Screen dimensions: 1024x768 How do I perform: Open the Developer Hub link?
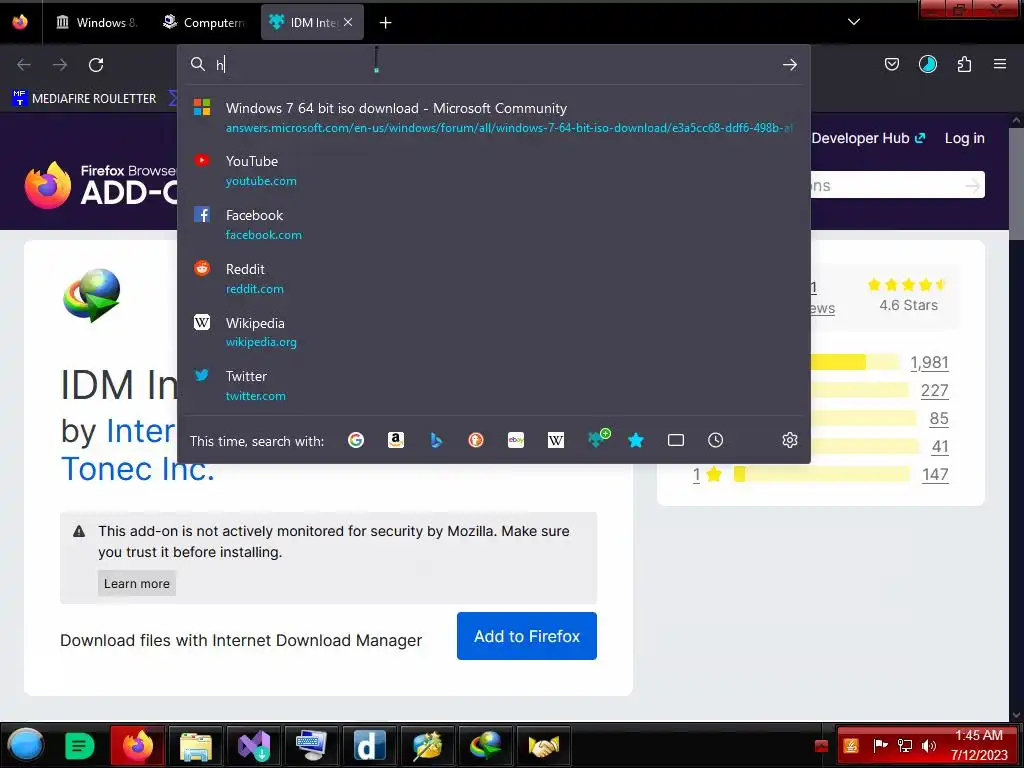point(868,138)
